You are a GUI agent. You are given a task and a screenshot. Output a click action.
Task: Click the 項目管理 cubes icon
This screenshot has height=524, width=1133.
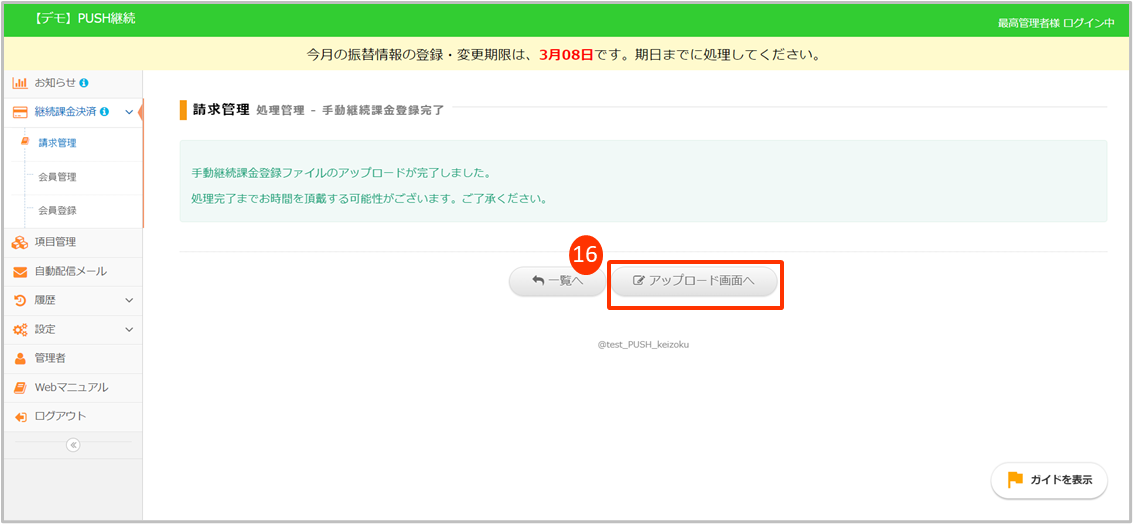(20, 242)
